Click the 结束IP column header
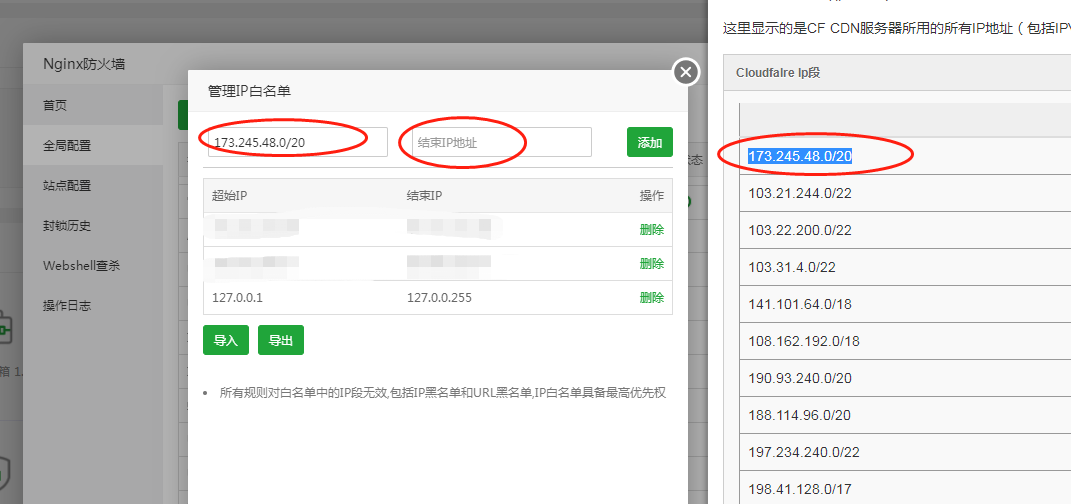Viewport: 1071px width, 504px height. (425, 196)
